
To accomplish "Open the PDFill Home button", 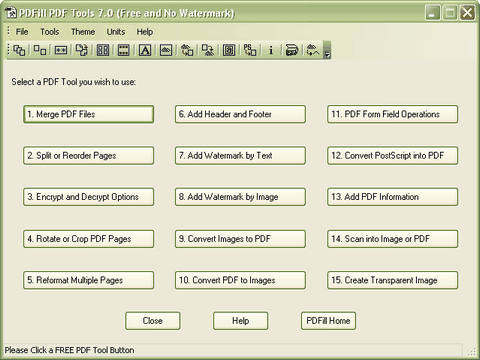I will tap(328, 321).
